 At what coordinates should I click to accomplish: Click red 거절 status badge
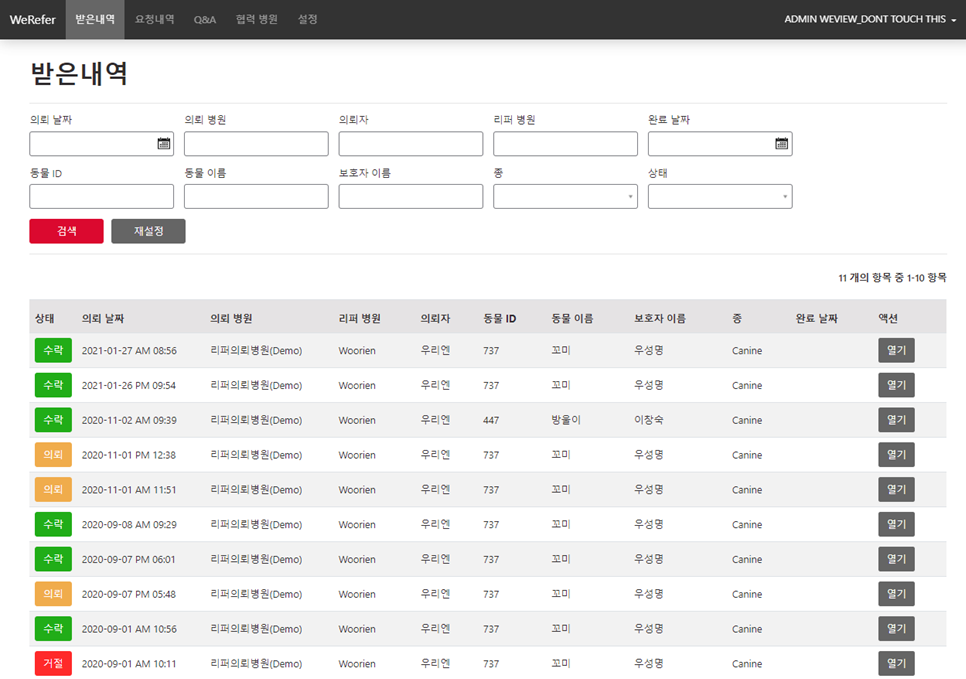(x=53, y=664)
